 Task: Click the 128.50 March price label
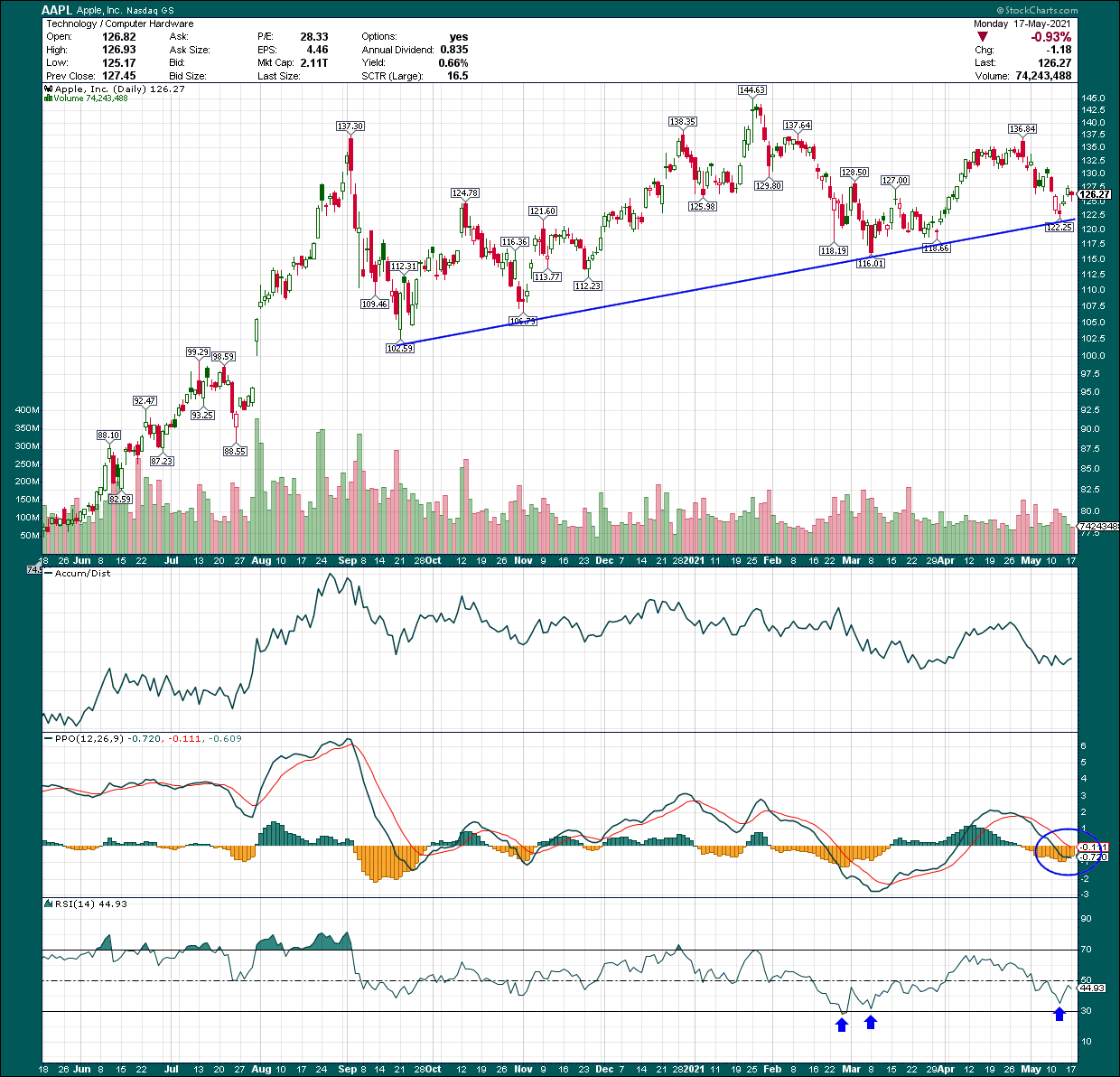pyautogui.click(x=854, y=172)
